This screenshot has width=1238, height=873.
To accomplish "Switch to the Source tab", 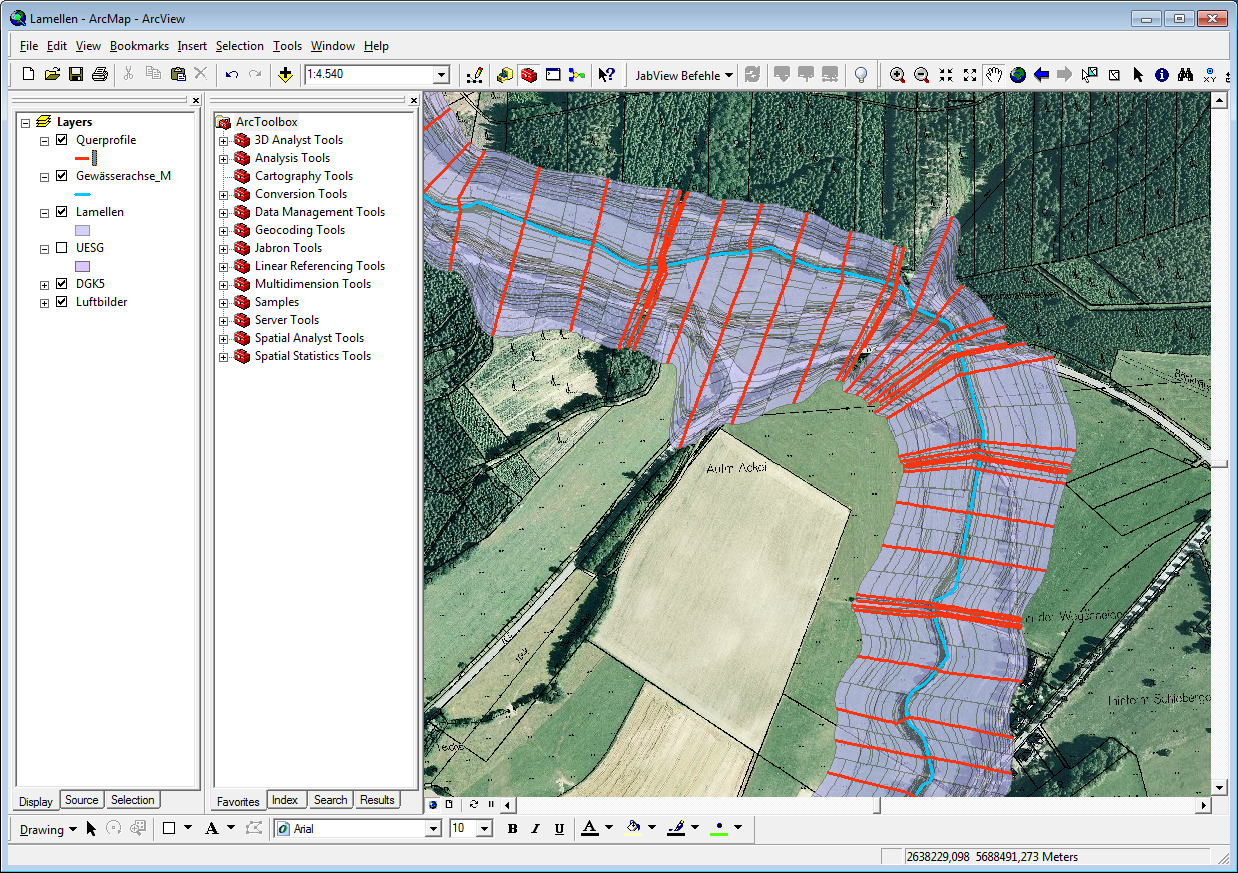I will pos(82,800).
